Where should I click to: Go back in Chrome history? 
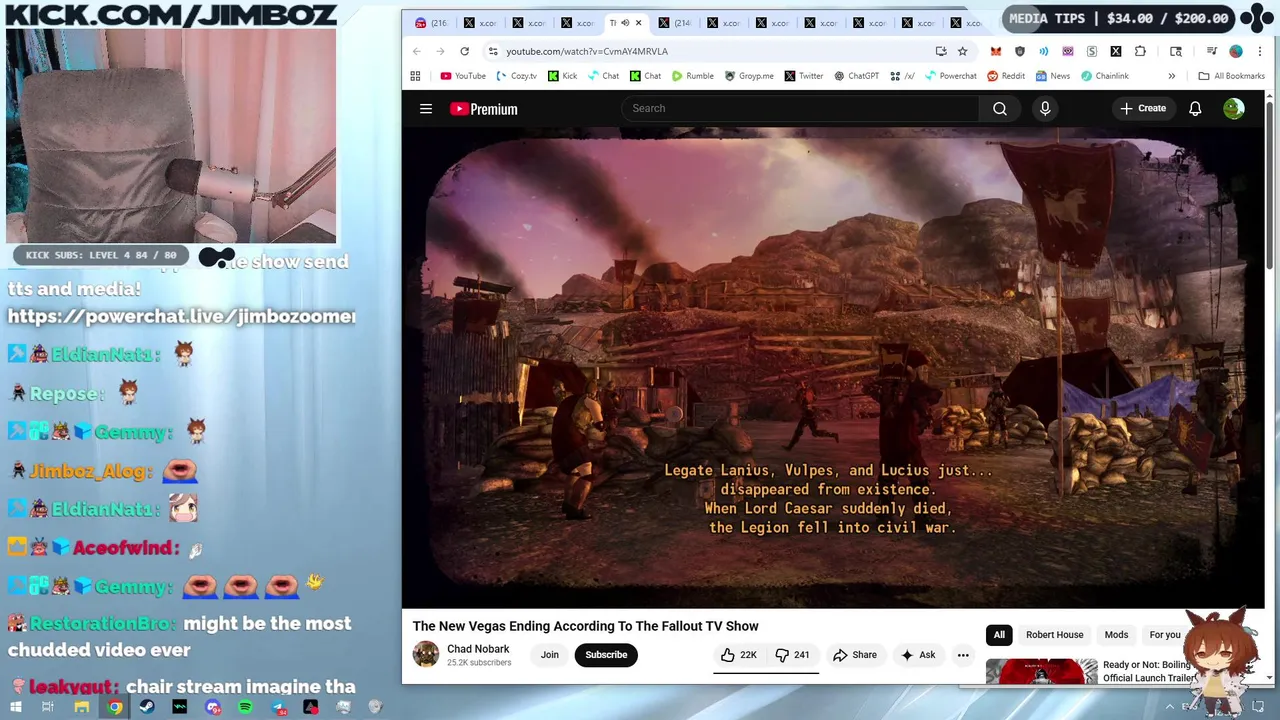coord(417,51)
